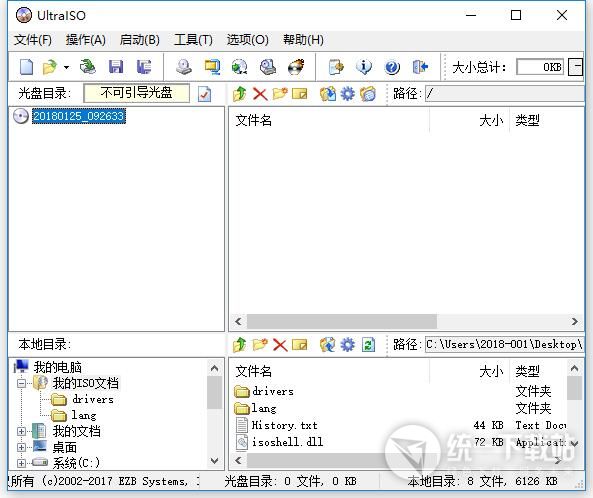
Task: Select the 20180125_092633 disc tree item
Action: pyautogui.click(x=79, y=116)
